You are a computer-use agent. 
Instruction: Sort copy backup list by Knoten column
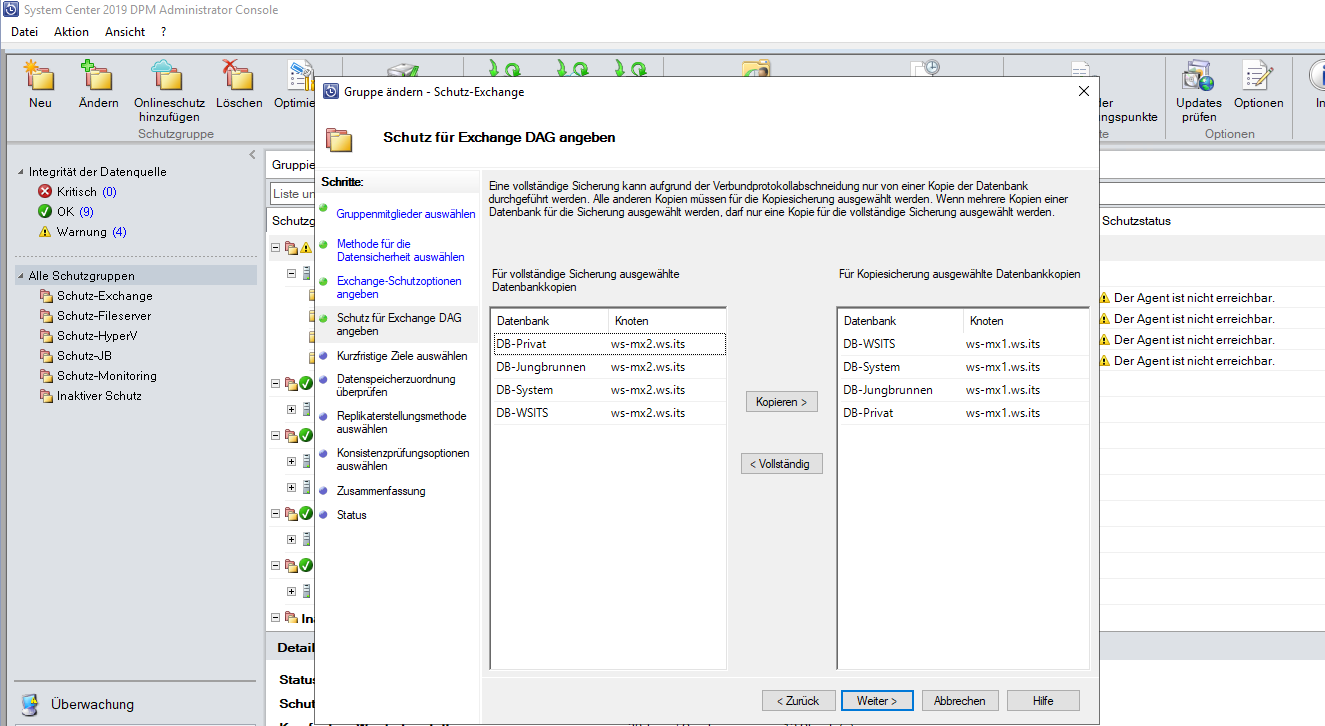click(1026, 321)
